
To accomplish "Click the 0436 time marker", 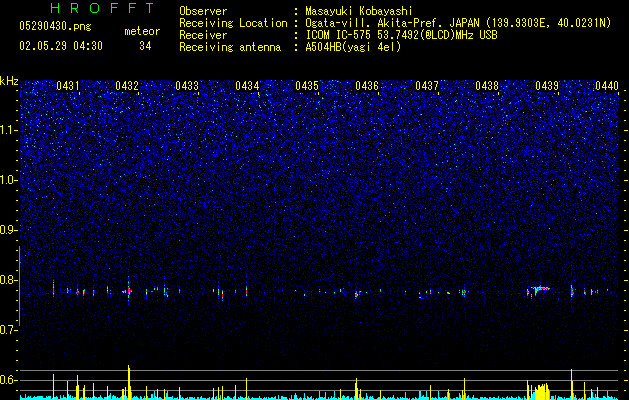I will pyautogui.click(x=367, y=85).
